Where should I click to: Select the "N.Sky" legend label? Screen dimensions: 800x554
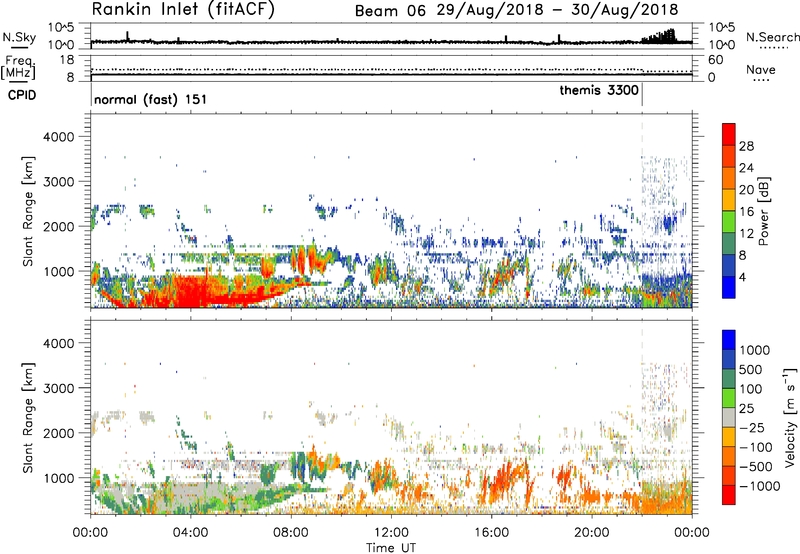tap(19, 37)
